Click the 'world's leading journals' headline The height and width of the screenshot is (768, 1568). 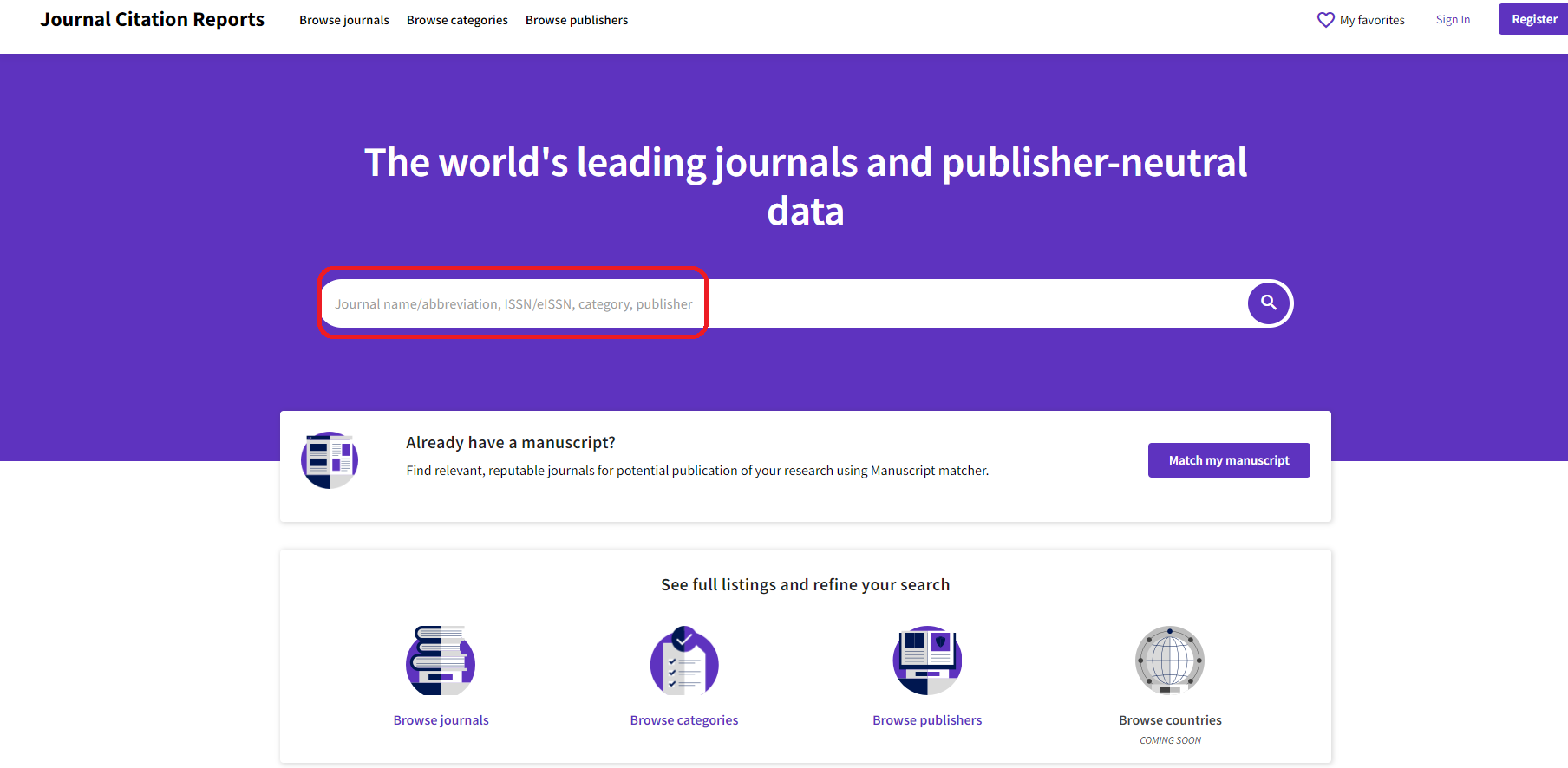coord(806,186)
